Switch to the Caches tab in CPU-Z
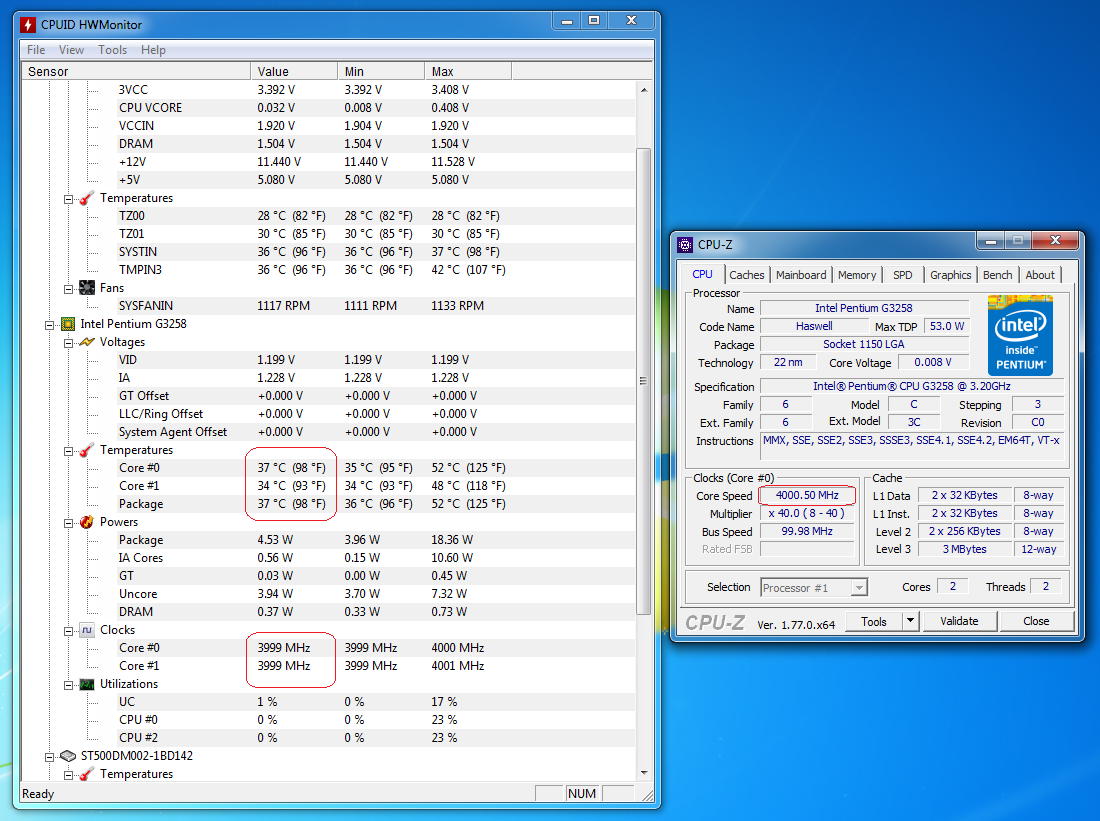This screenshot has height=821, width=1100. [746, 275]
